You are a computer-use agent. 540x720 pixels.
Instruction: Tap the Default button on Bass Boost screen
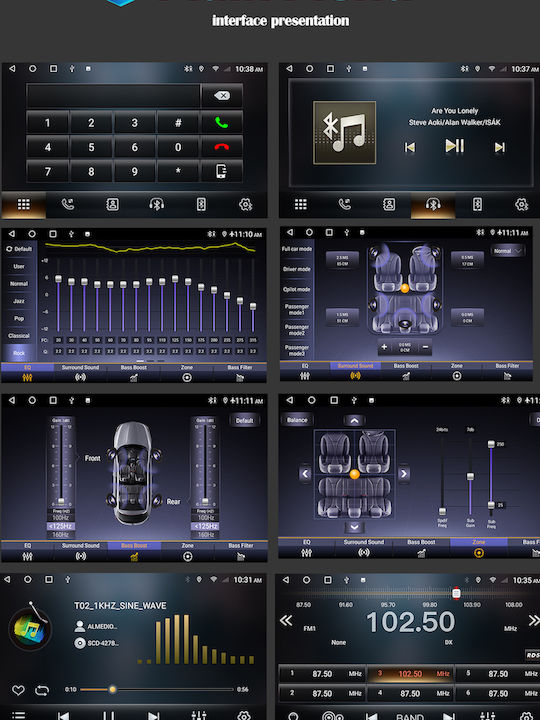pyautogui.click(x=244, y=420)
